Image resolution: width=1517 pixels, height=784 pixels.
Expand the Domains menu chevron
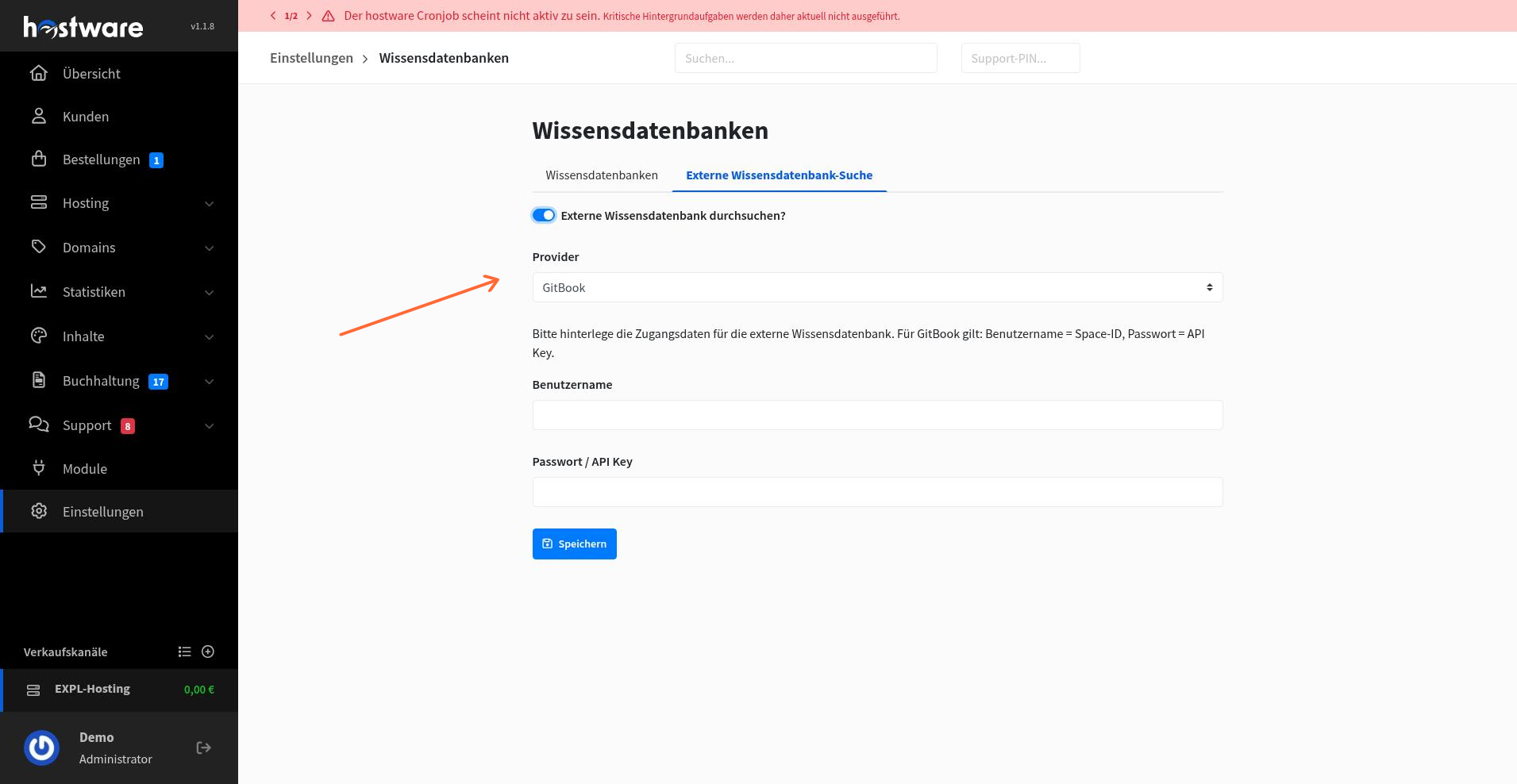(210, 248)
